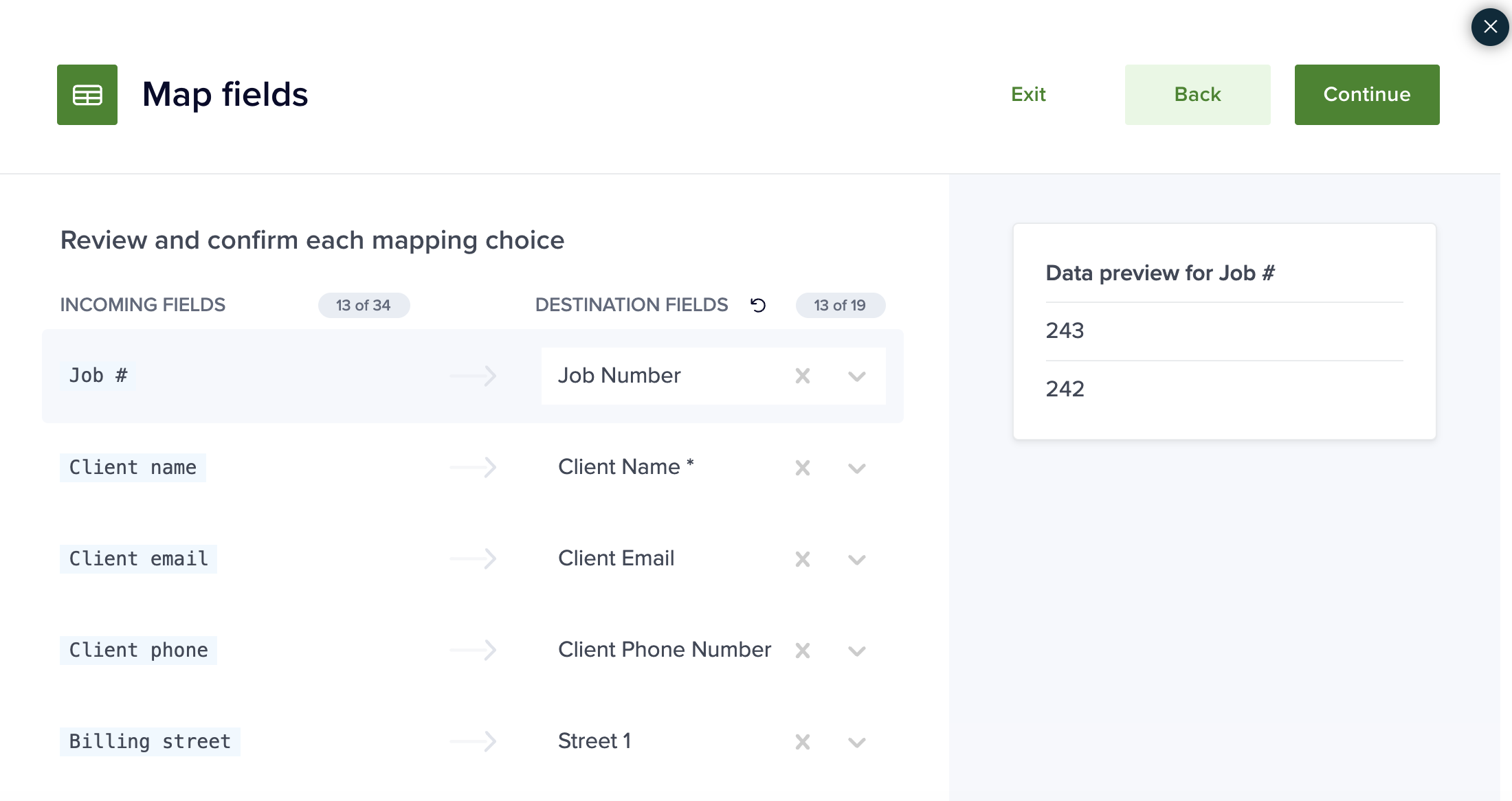Expand the Street 1 destination dropdown

(x=856, y=743)
